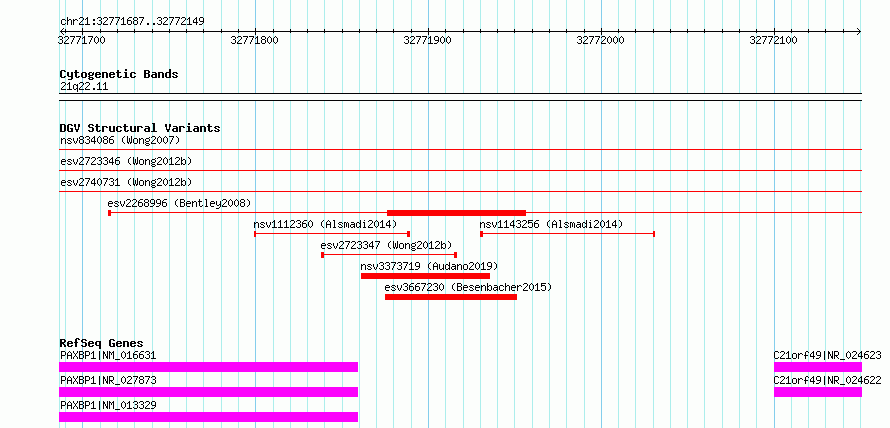Select the RefSeq Genes track title
This screenshot has height=428, width=890.
101,343
